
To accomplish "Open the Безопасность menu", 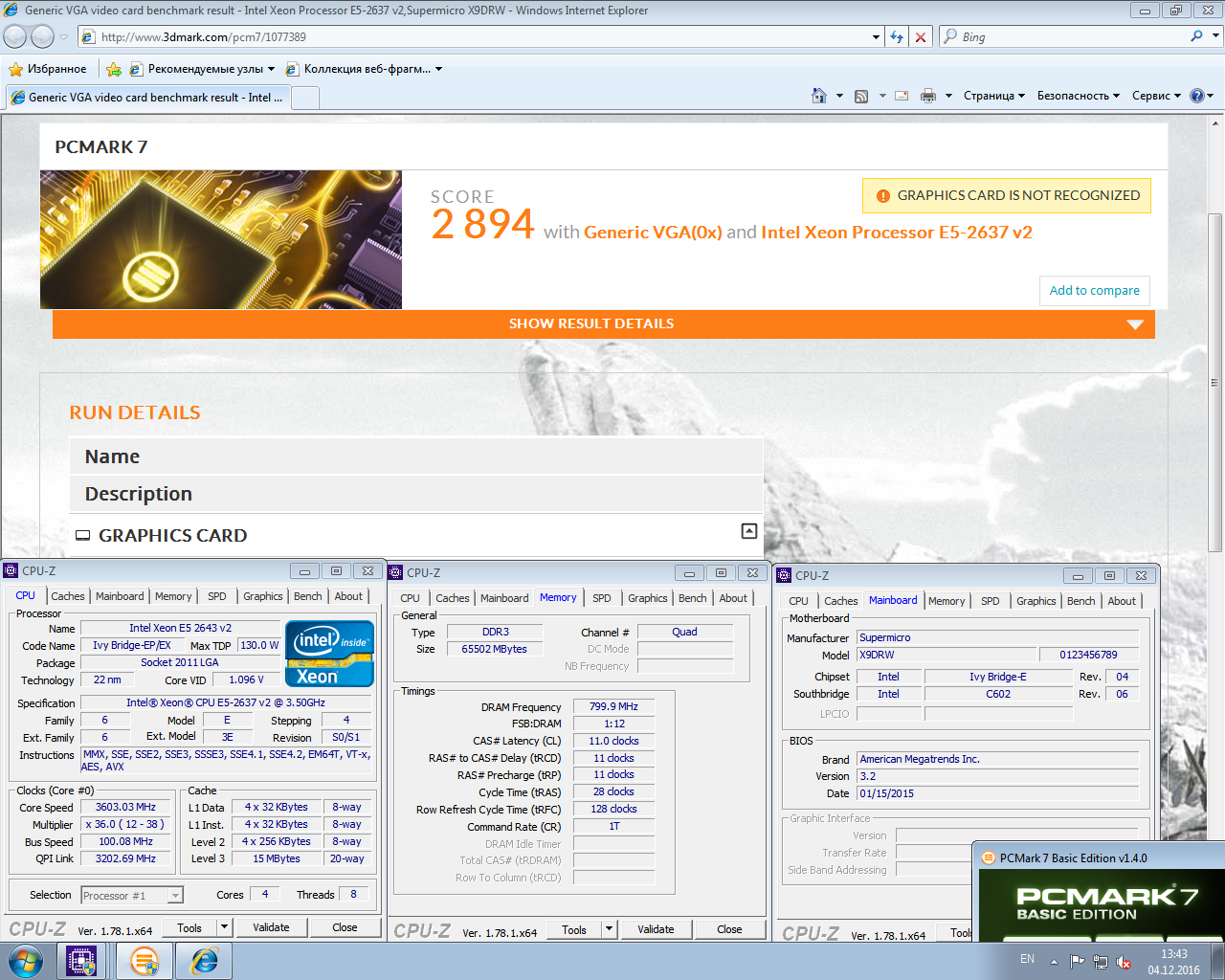I will click(x=1078, y=96).
